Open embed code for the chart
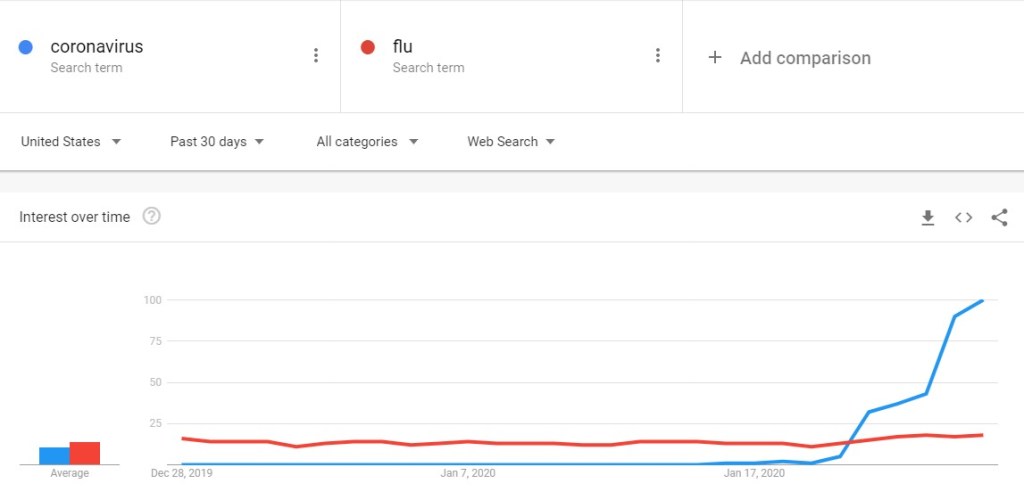The image size is (1024, 500). coord(963,217)
